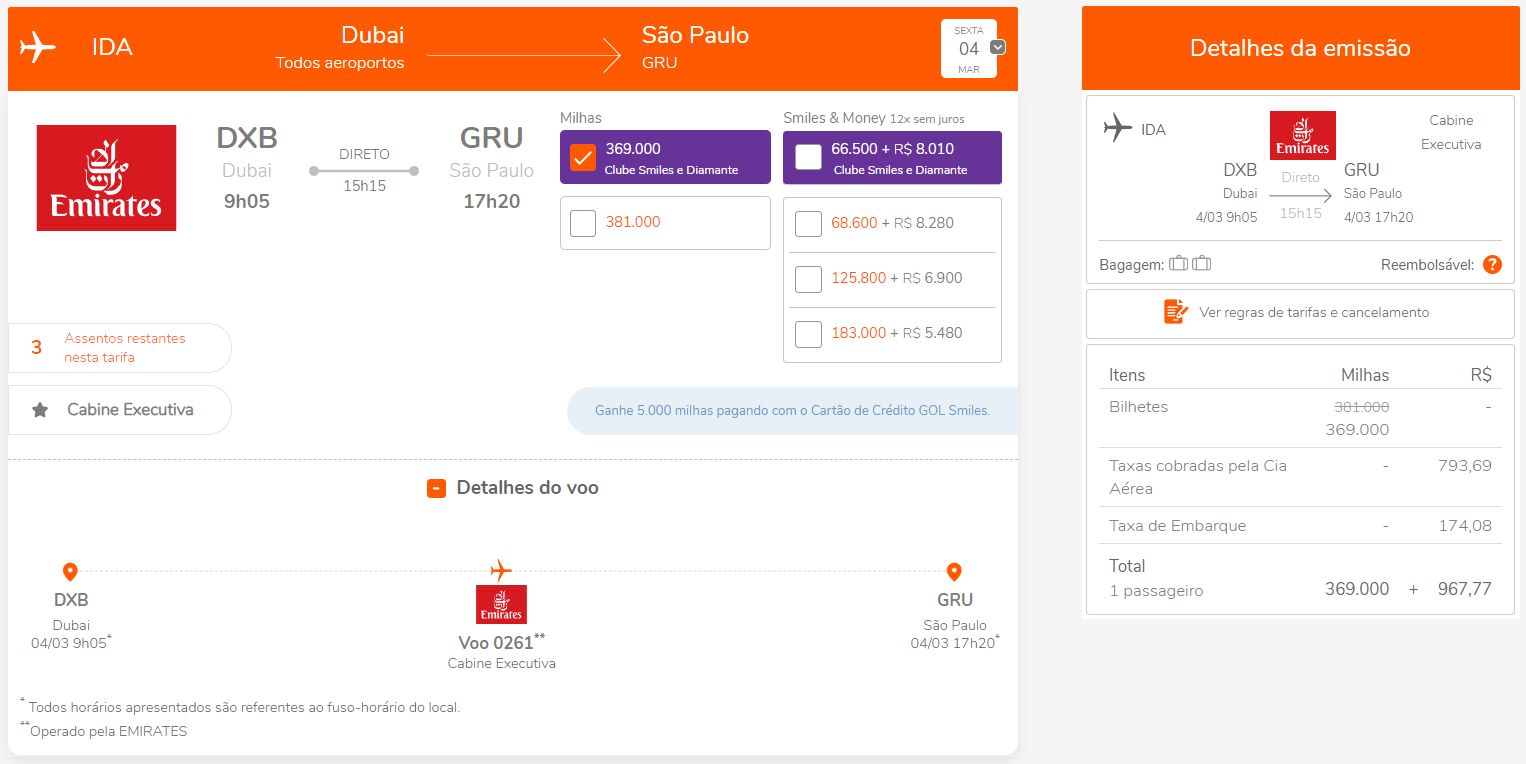Click the DXB departure location pin
The image size is (1526, 764).
(70, 572)
